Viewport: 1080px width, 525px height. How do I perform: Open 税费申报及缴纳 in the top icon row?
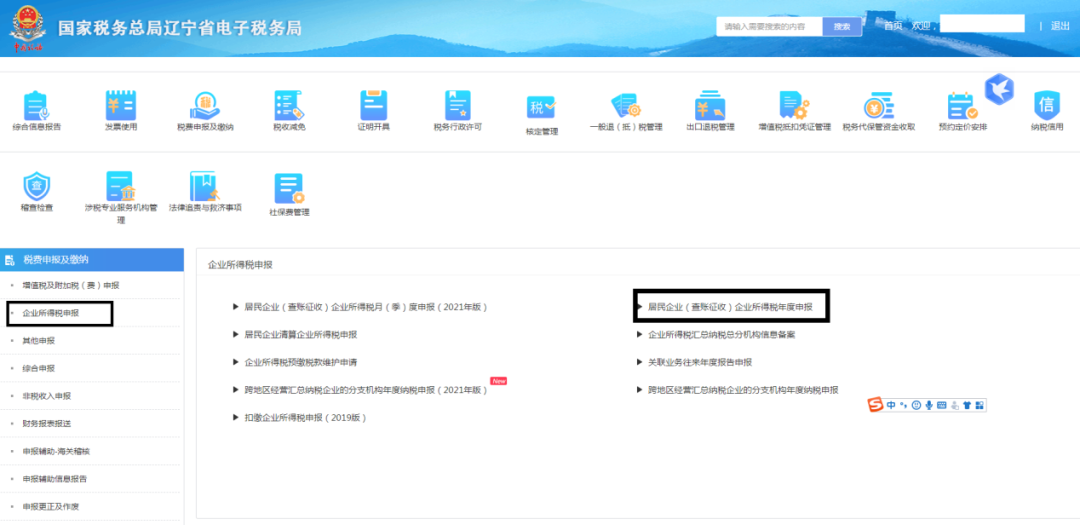(205, 106)
